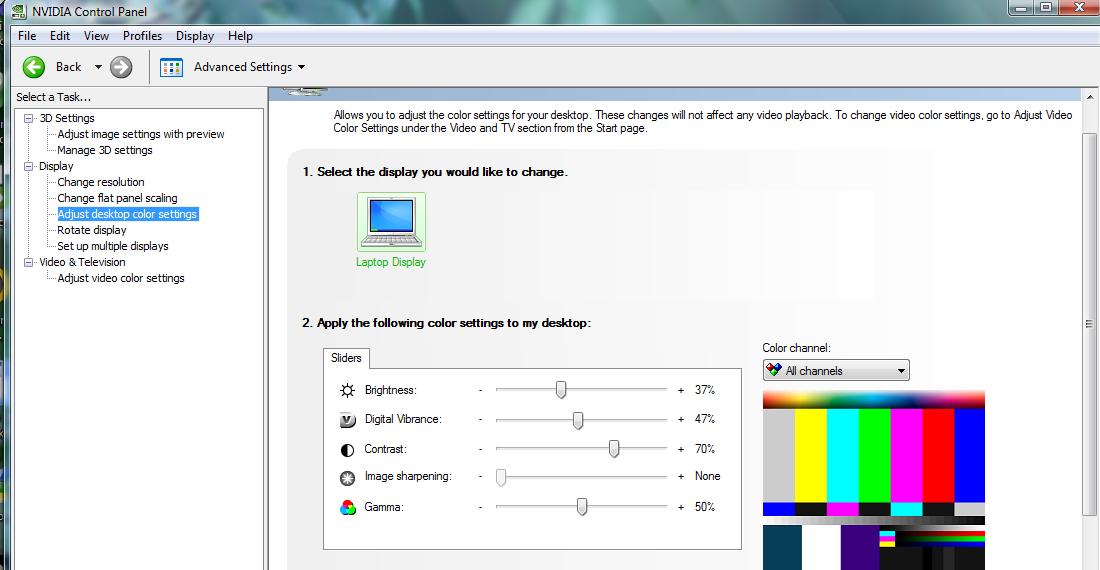Click the Gamma minus sign
The width and height of the screenshot is (1100, 570).
click(481, 507)
